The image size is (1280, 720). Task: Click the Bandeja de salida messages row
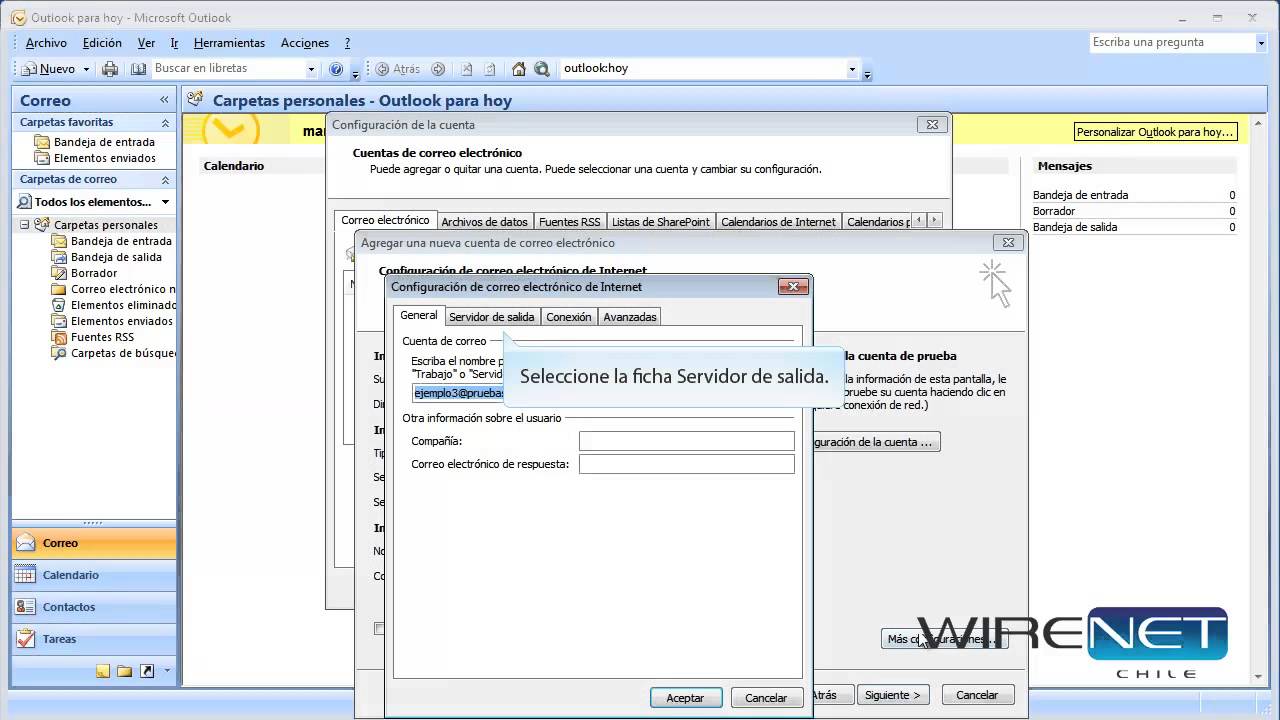1134,227
